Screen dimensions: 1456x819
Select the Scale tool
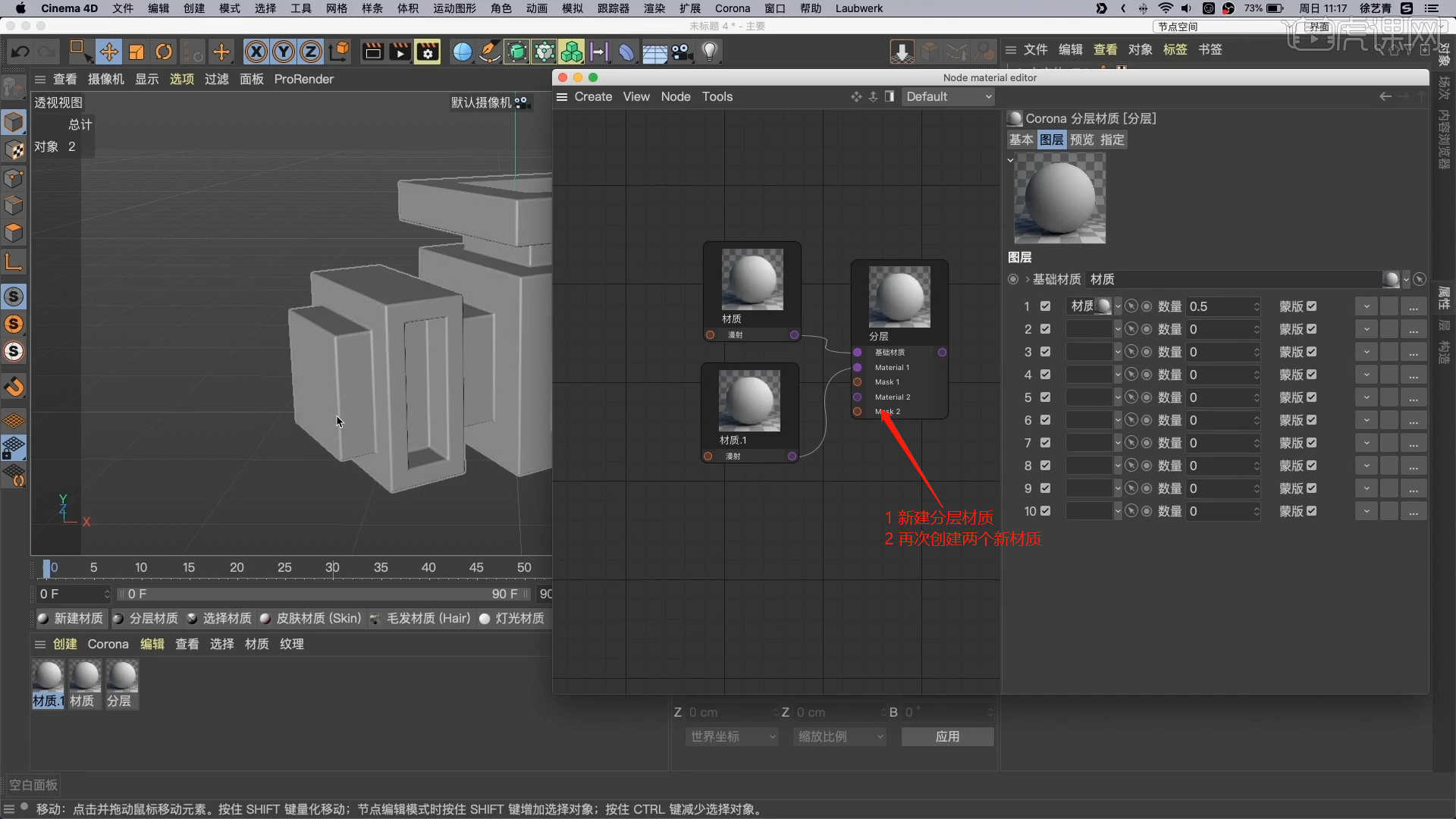[x=136, y=52]
